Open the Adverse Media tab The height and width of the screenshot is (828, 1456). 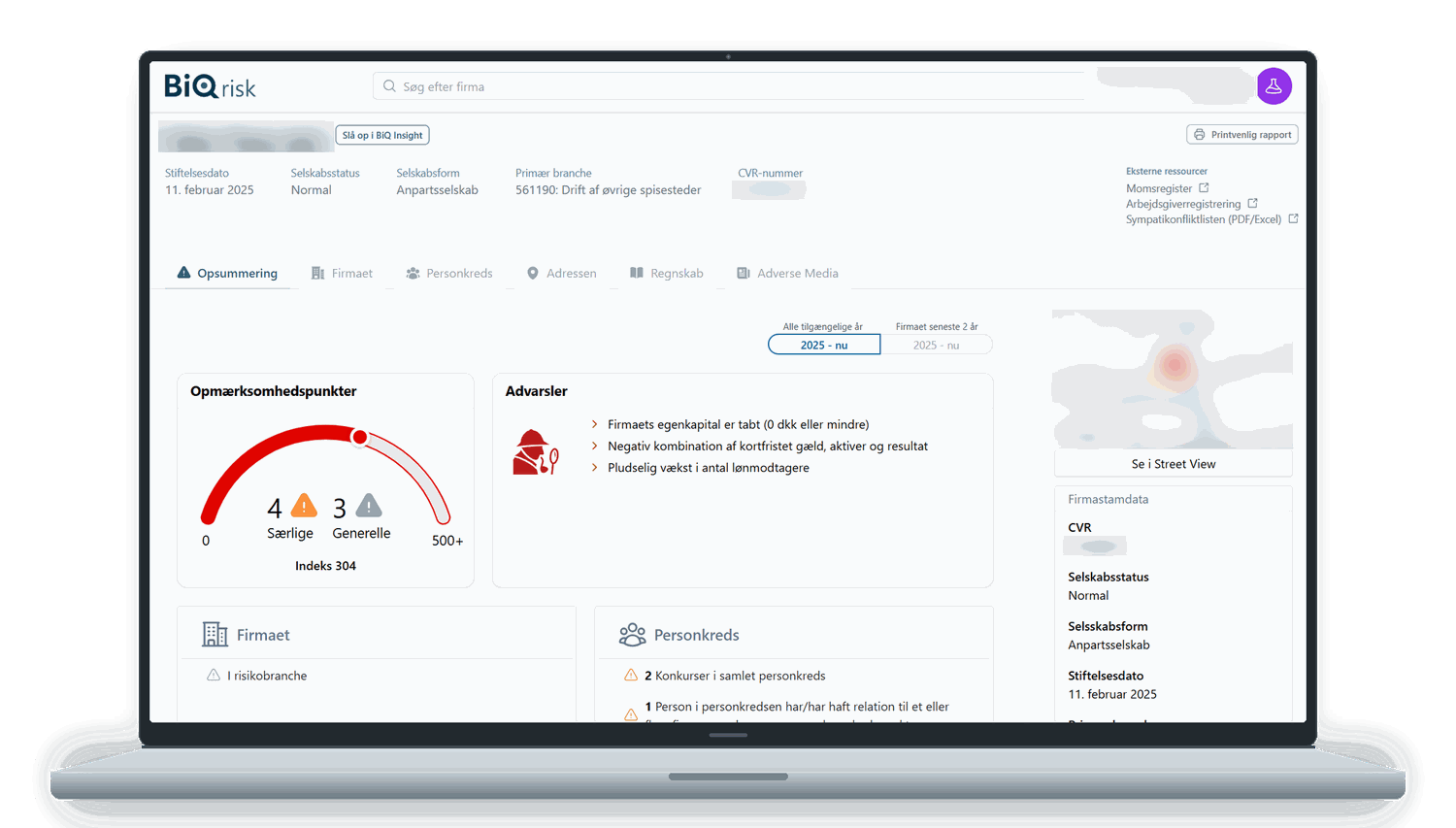click(787, 274)
